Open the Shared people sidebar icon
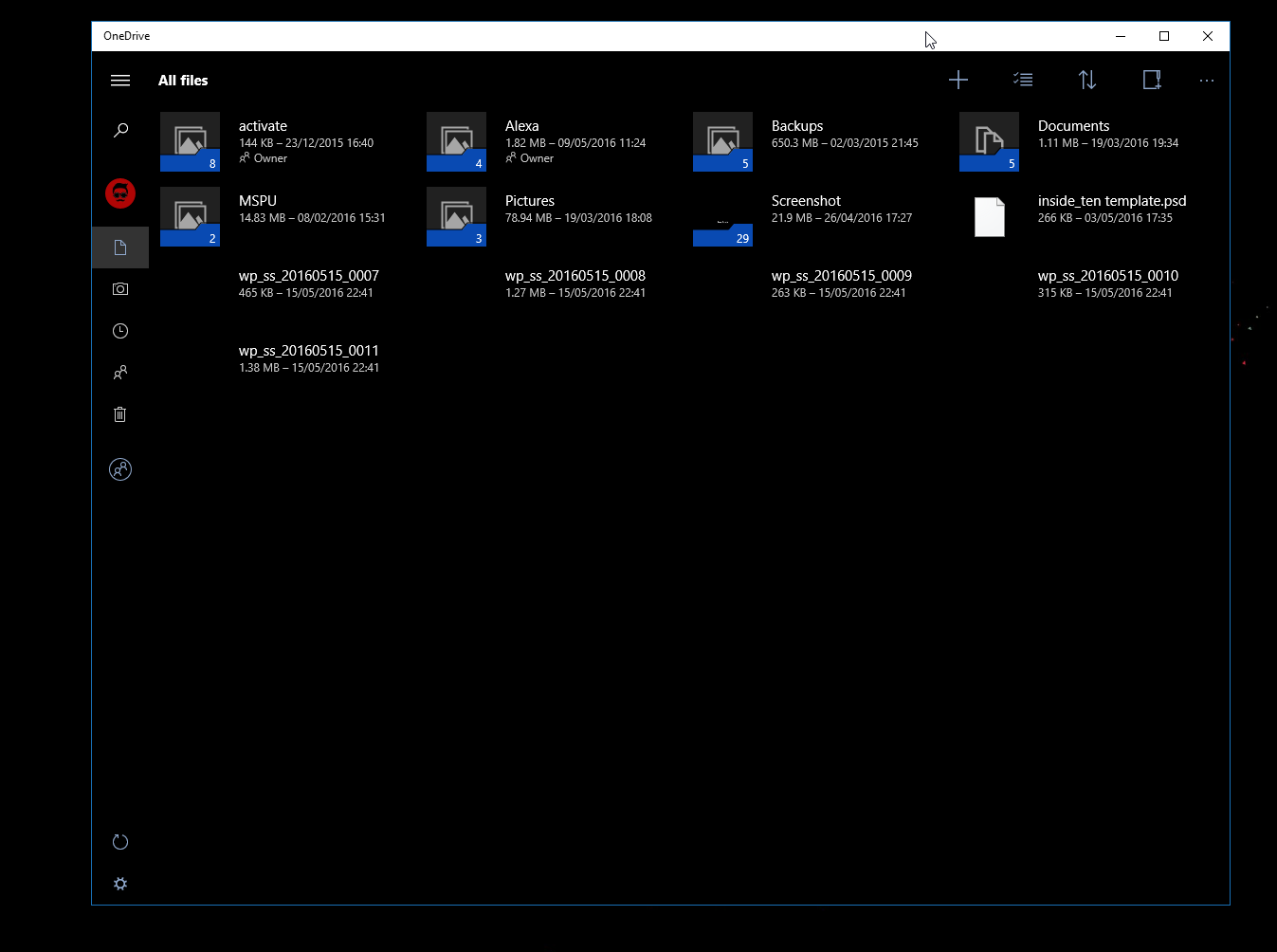Screen dimensions: 1277x952 coord(120,373)
